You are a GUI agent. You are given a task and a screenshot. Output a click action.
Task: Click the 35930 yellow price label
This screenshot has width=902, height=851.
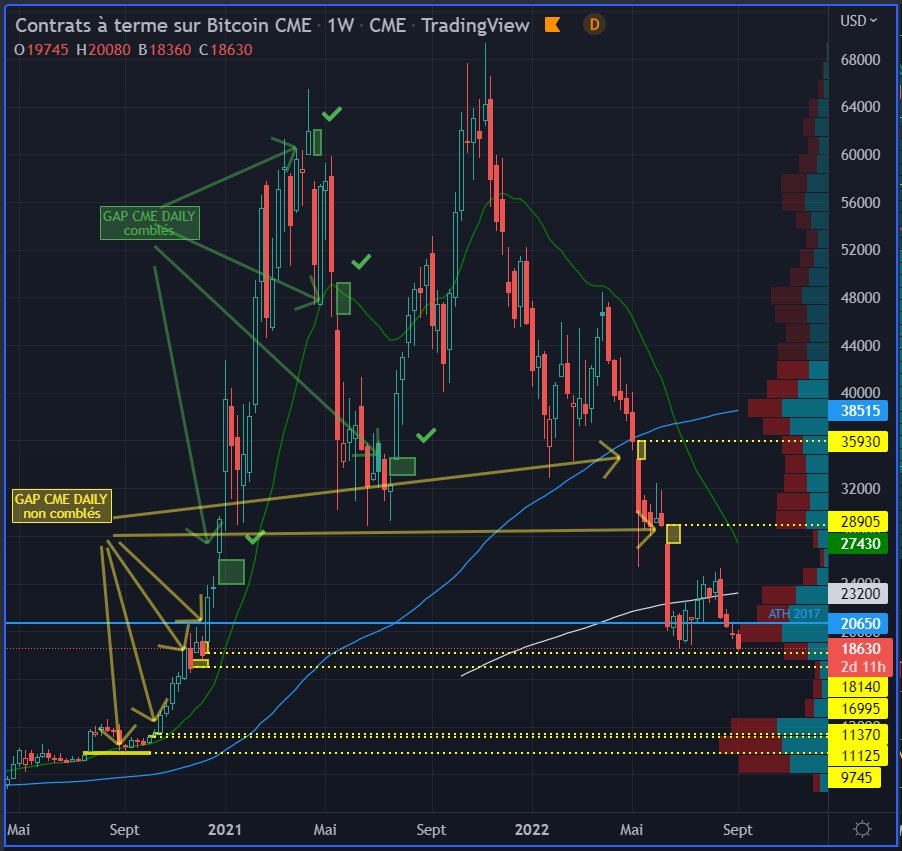click(857, 441)
